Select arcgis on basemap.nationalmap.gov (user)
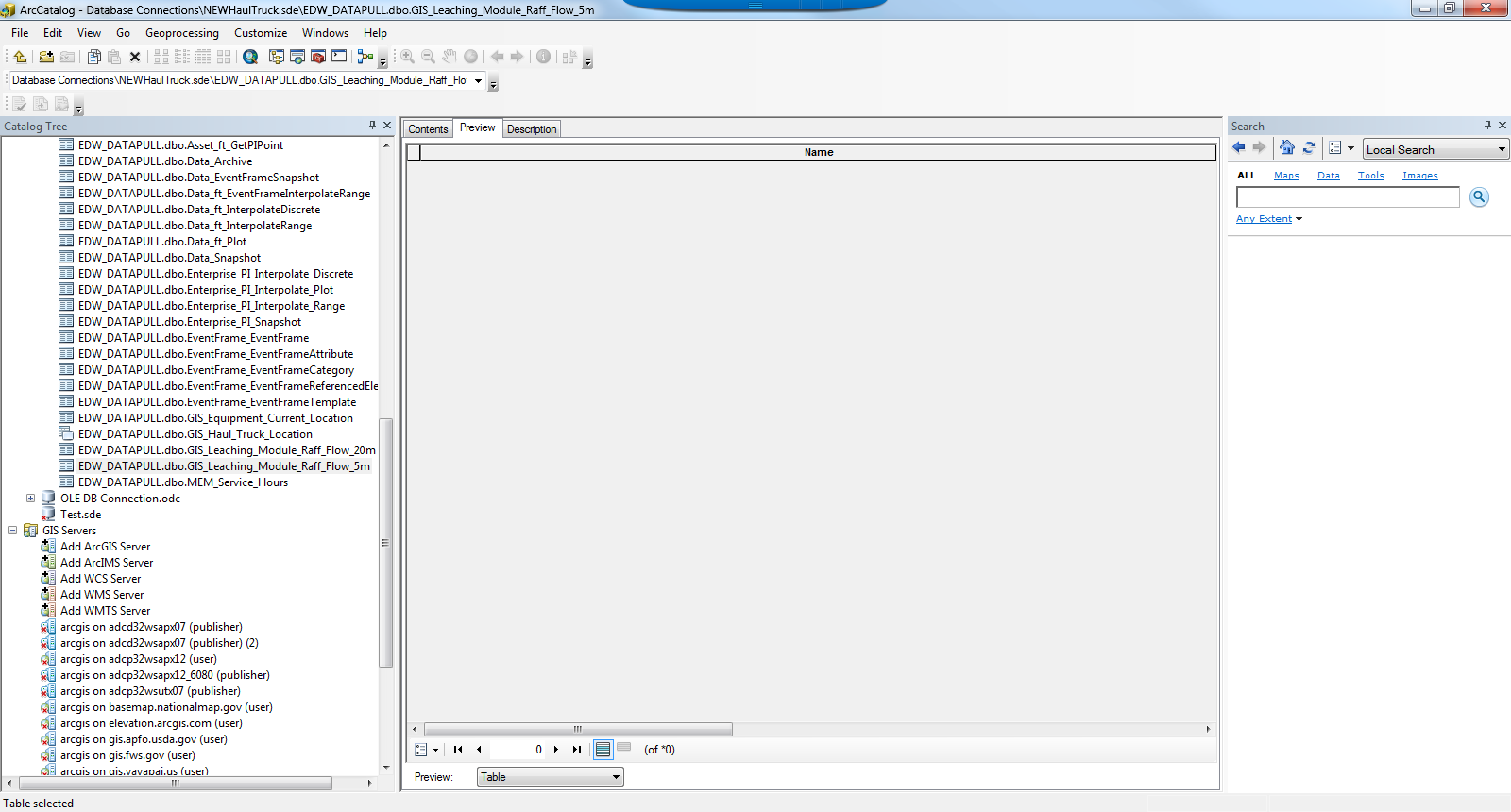This screenshot has width=1511, height=812. 166,707
